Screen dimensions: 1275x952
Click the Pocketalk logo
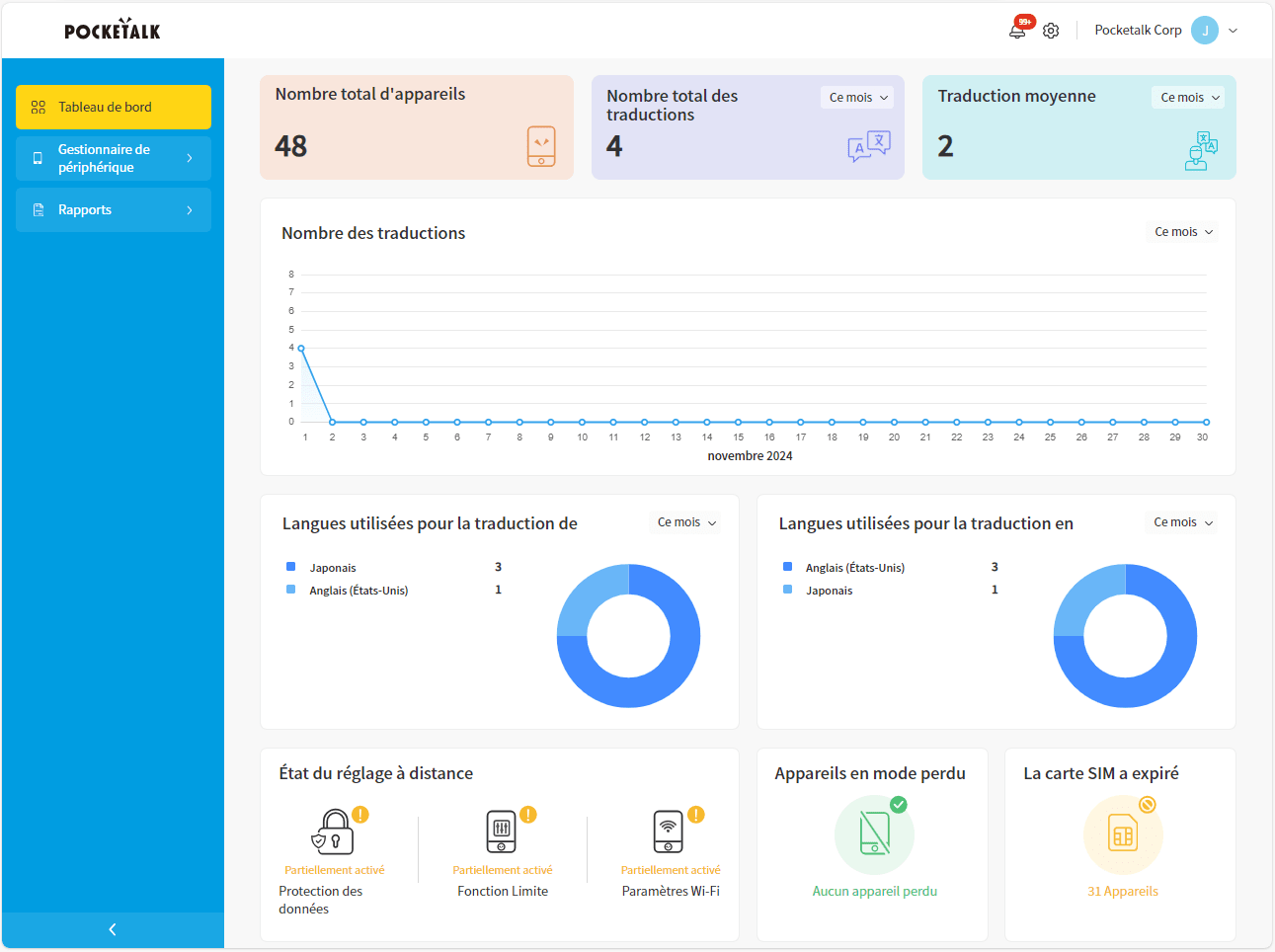113,30
